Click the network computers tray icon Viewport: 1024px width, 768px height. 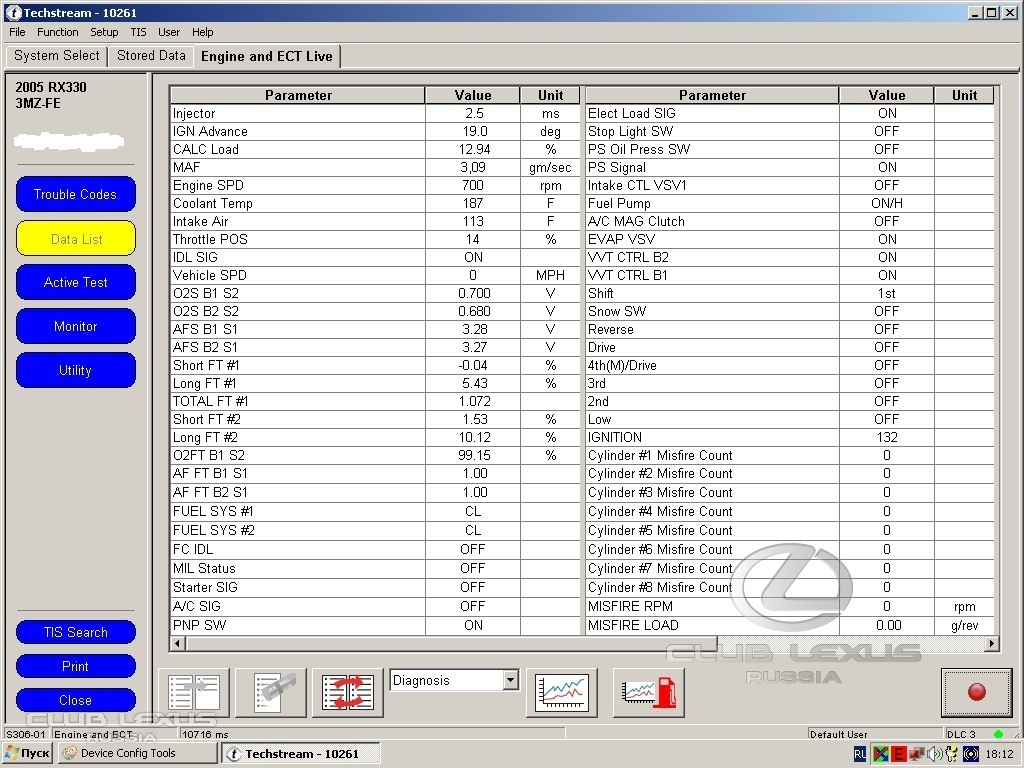click(917, 754)
